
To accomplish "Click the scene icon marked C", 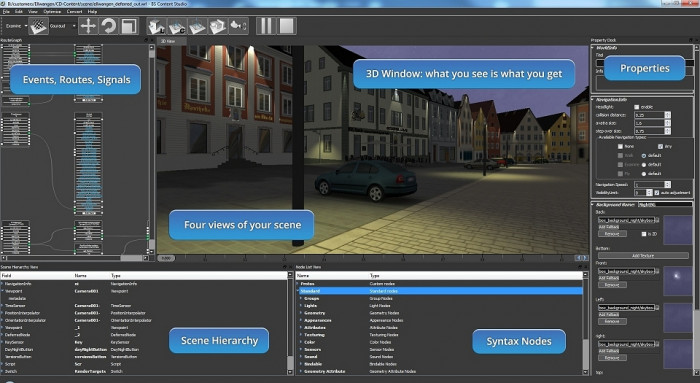I will pos(177,26).
